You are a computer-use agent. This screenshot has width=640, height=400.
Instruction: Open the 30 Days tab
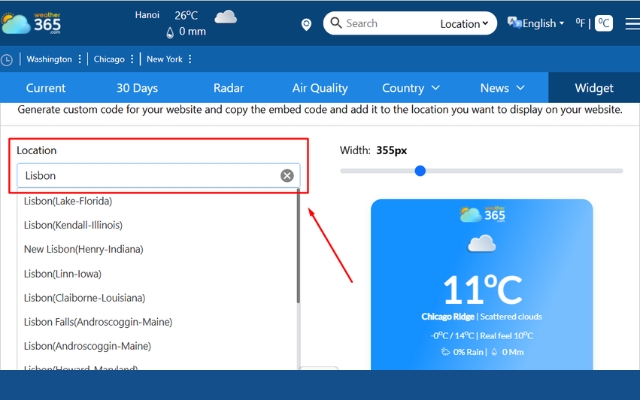137,88
